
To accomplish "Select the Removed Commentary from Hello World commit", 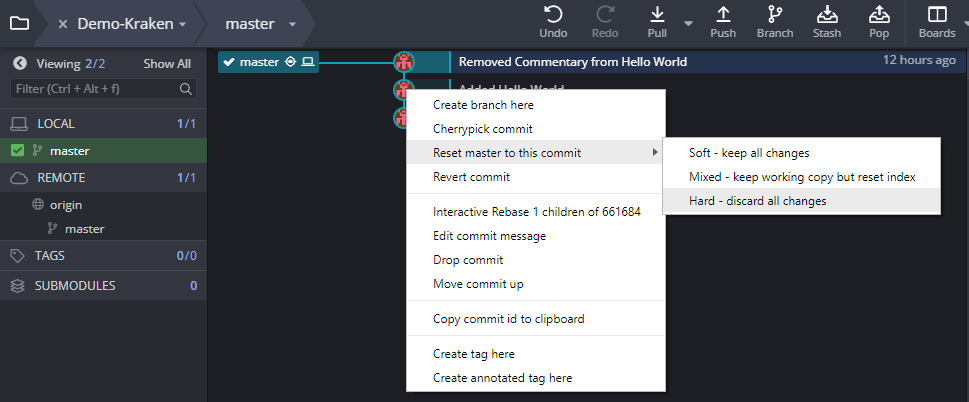I will [x=573, y=62].
